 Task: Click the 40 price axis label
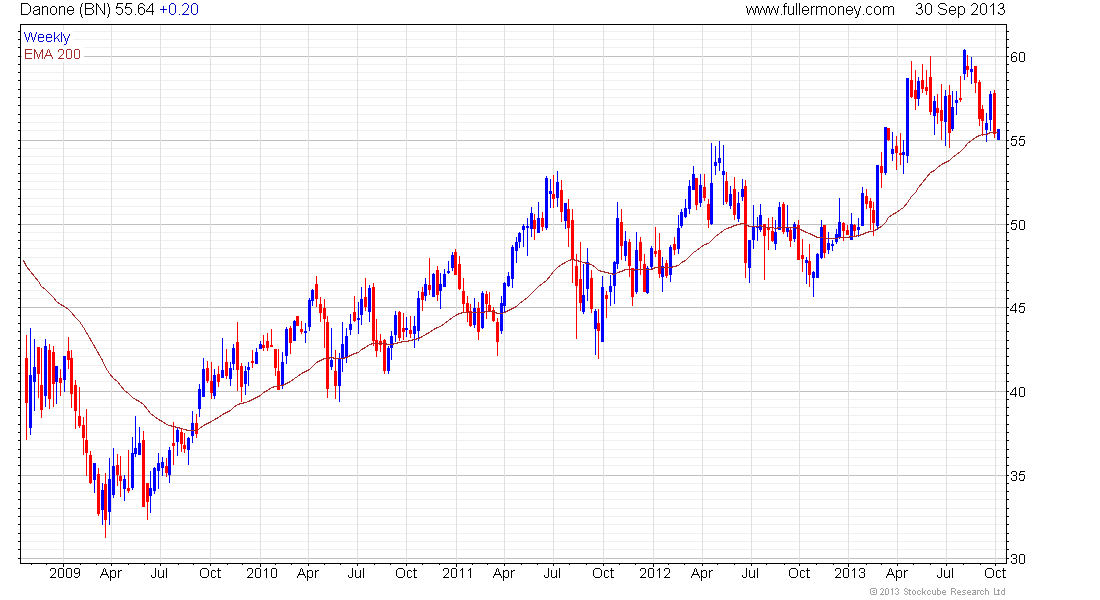[x=1017, y=392]
